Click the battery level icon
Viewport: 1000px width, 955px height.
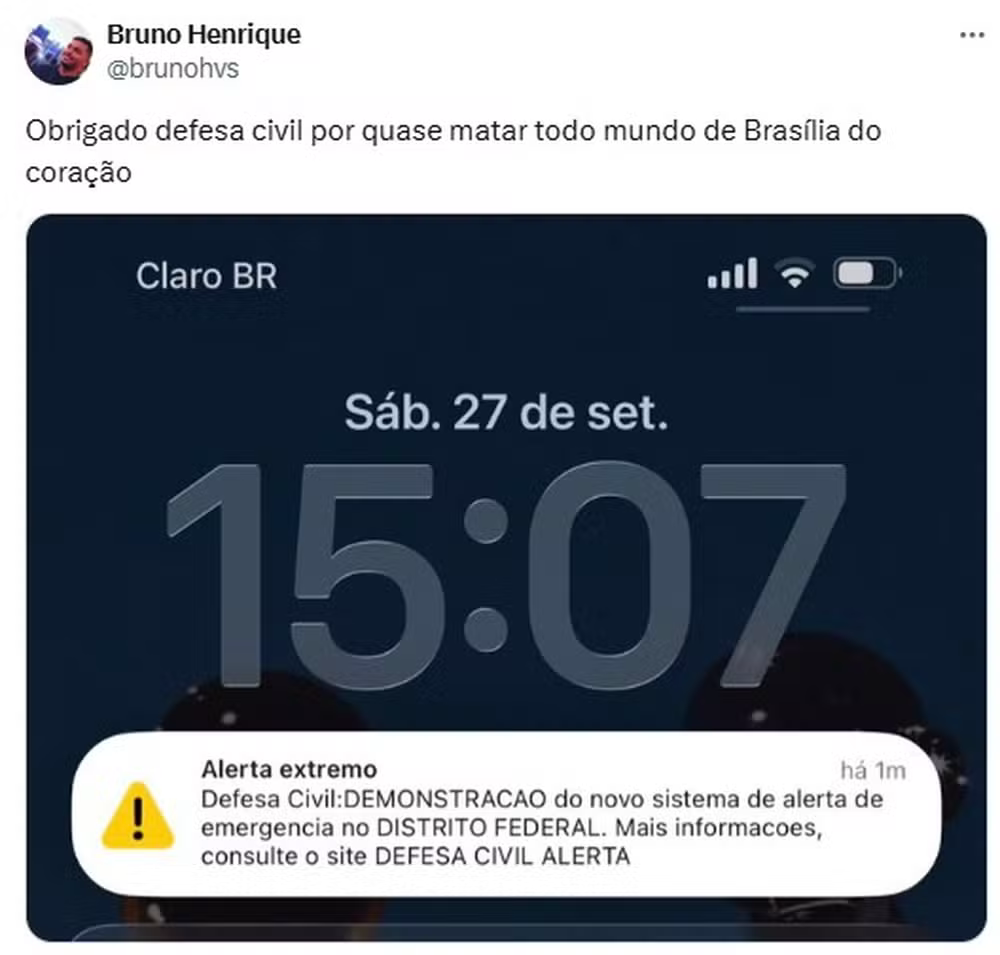(867, 274)
